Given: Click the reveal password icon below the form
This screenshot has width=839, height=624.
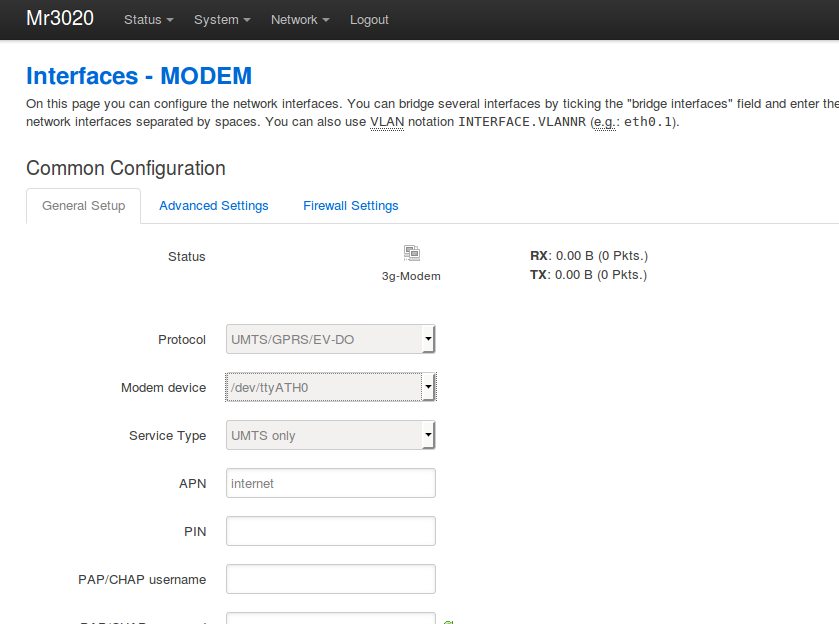Looking at the screenshot, I should tap(447, 620).
